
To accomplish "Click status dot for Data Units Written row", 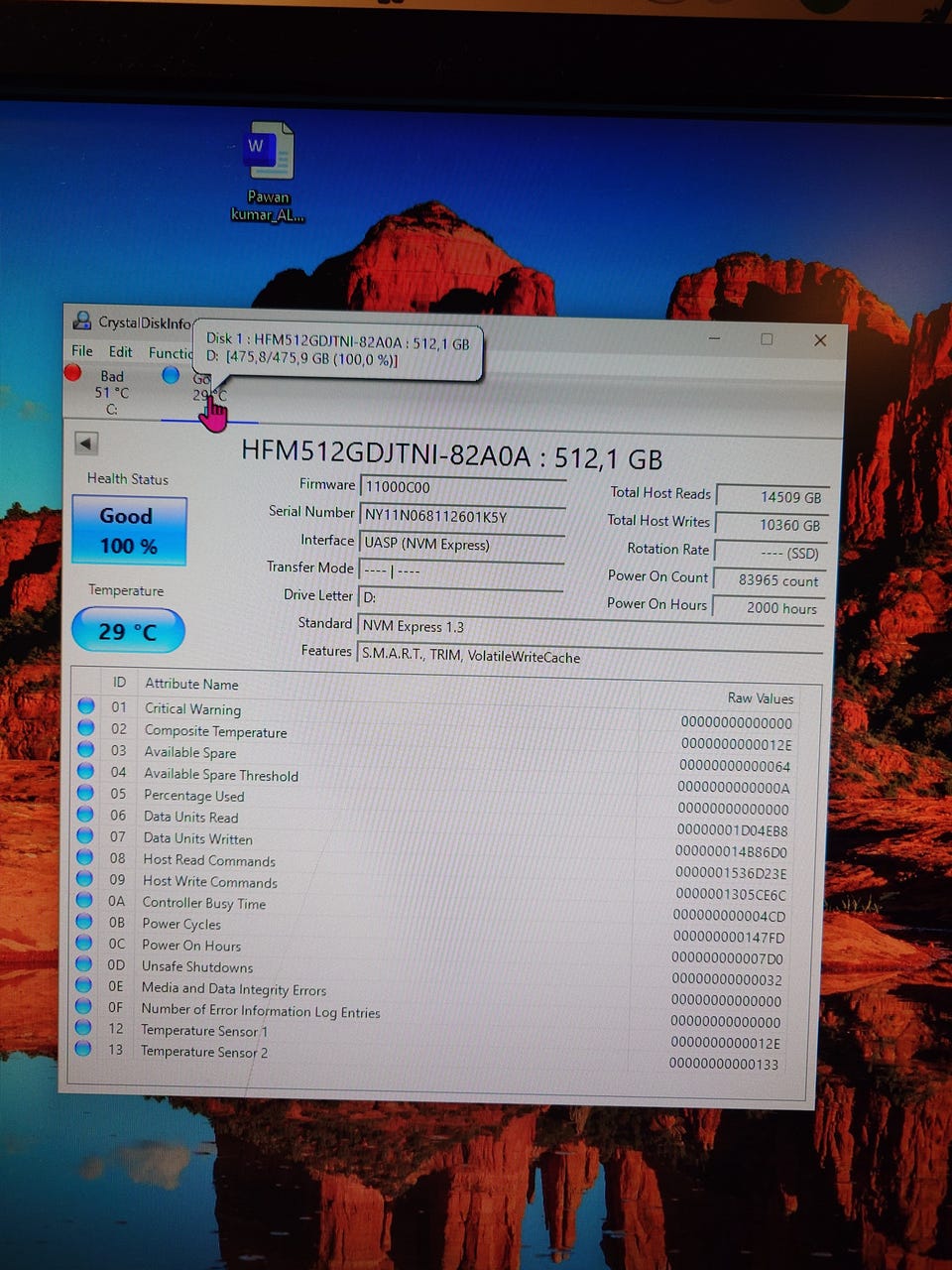I will click(85, 836).
